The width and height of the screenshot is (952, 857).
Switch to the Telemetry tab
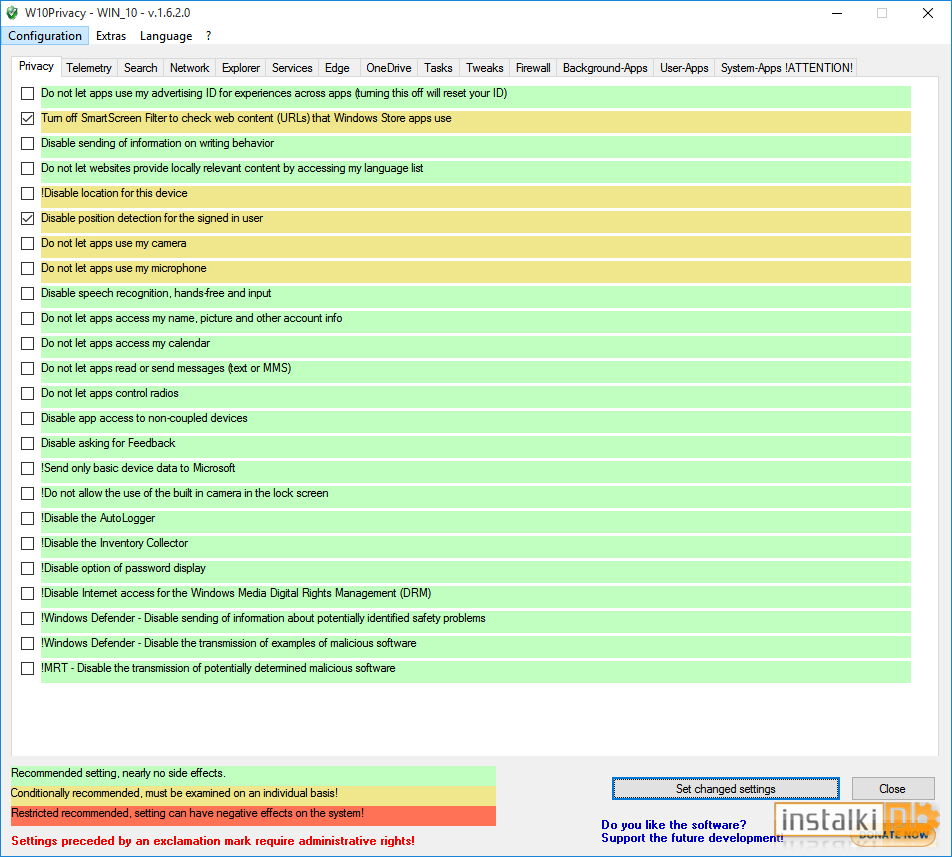point(89,68)
